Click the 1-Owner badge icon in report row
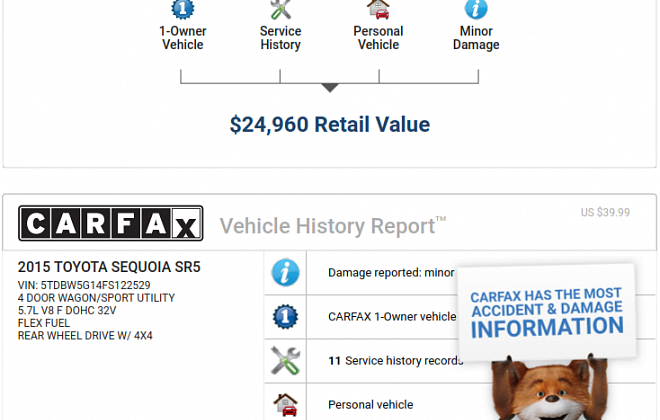Viewport: 660px width, 420px height. coord(285,316)
